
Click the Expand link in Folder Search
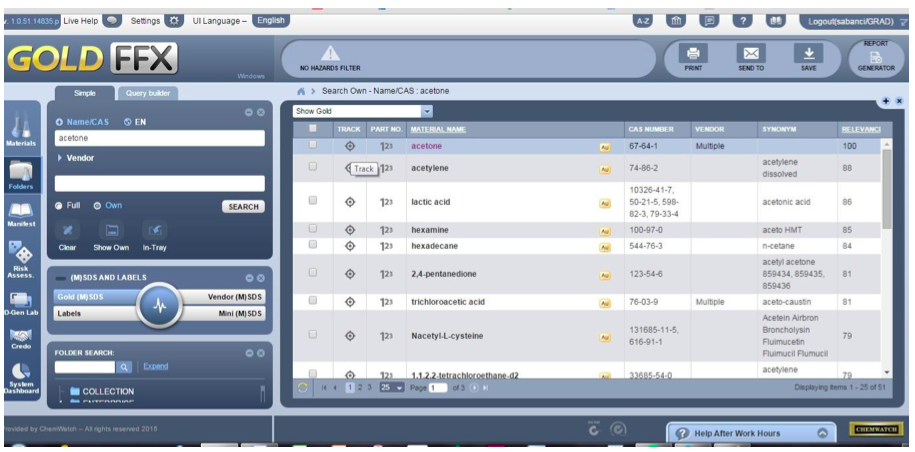pyautogui.click(x=156, y=366)
